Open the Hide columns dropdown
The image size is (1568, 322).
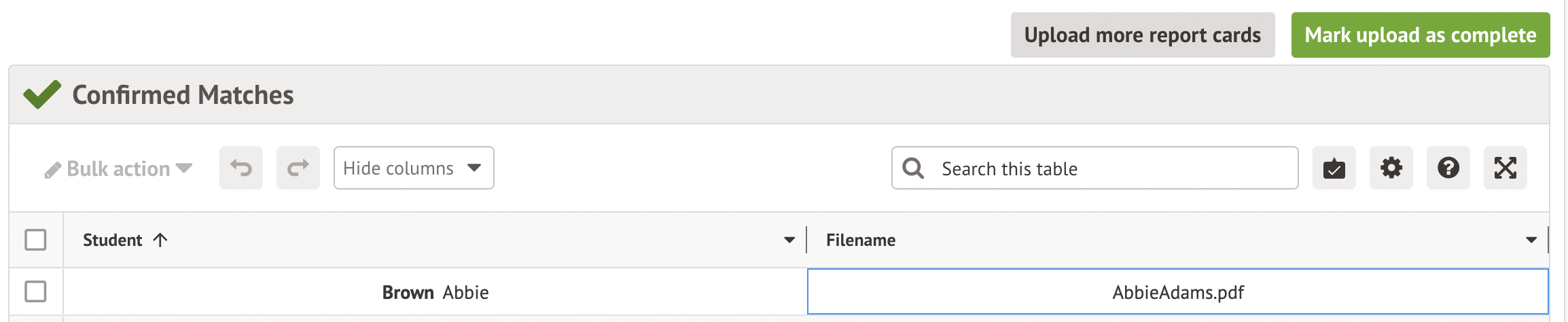(413, 168)
